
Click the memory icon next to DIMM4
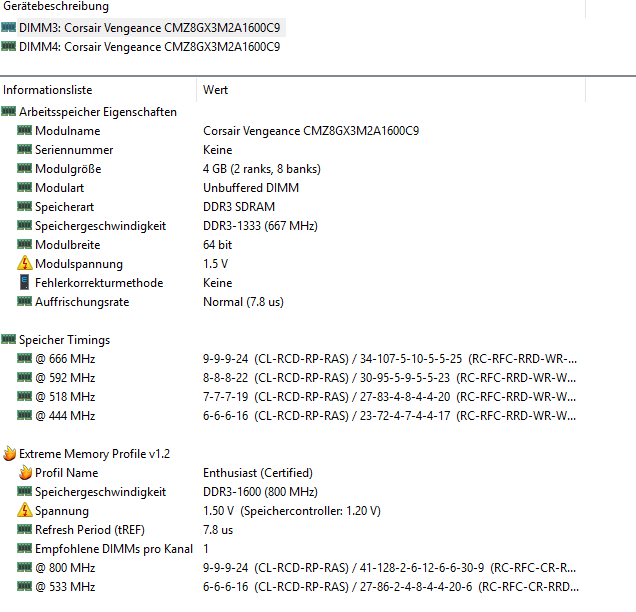[9, 46]
